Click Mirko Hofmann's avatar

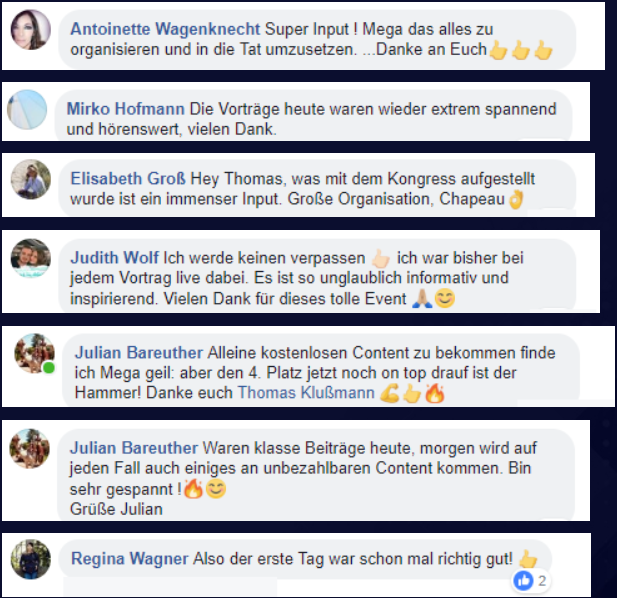tap(27, 109)
